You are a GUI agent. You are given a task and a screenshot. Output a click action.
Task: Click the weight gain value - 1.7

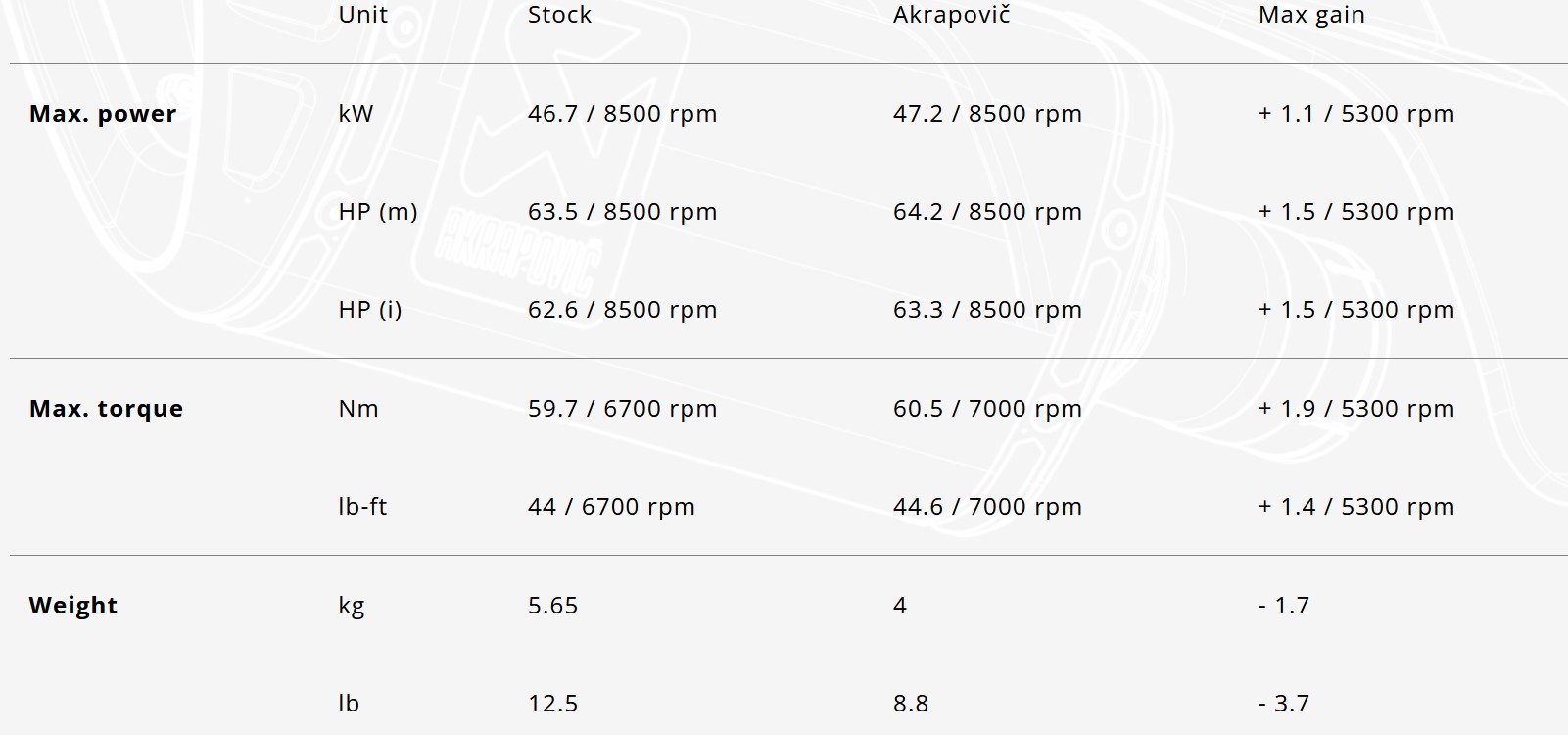(1283, 606)
